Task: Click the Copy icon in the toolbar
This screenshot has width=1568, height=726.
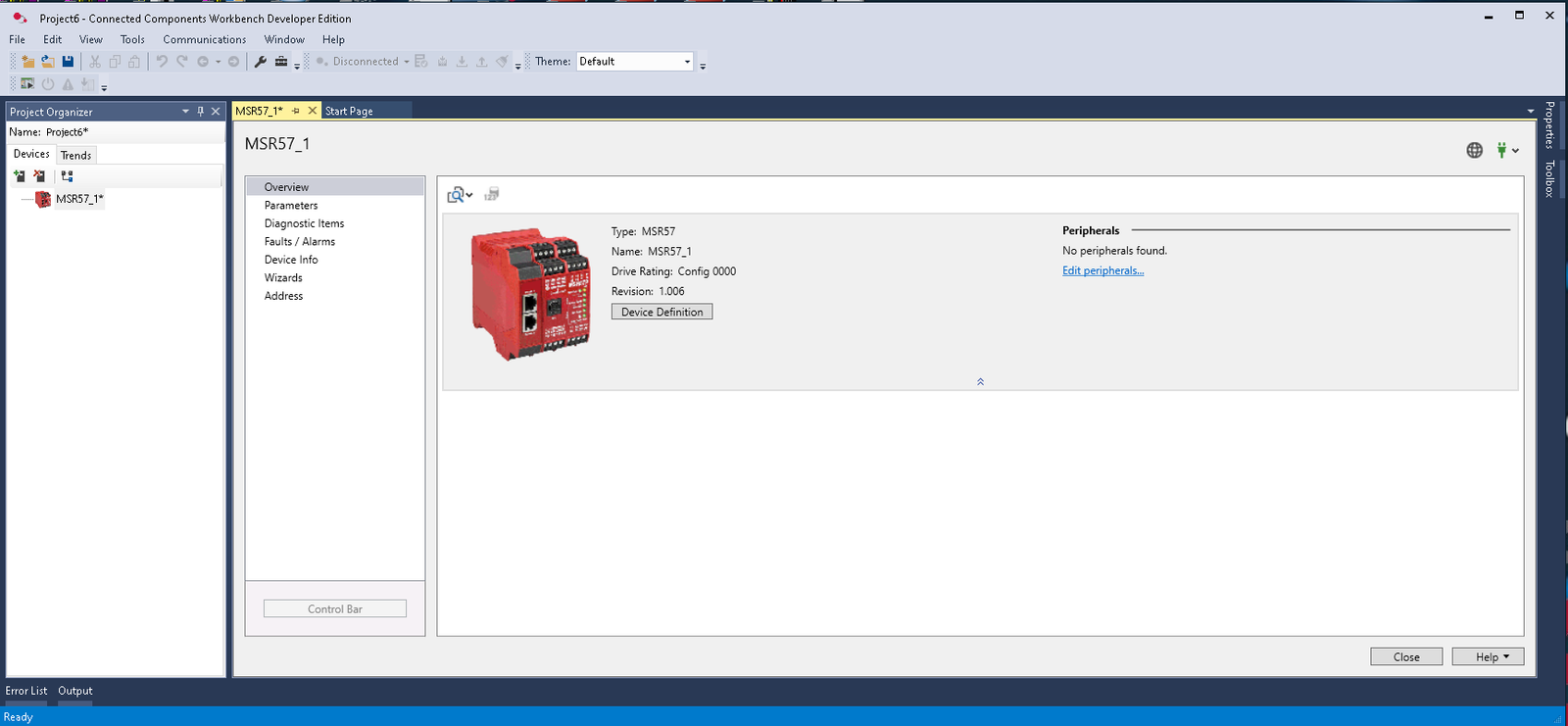Action: [x=115, y=61]
